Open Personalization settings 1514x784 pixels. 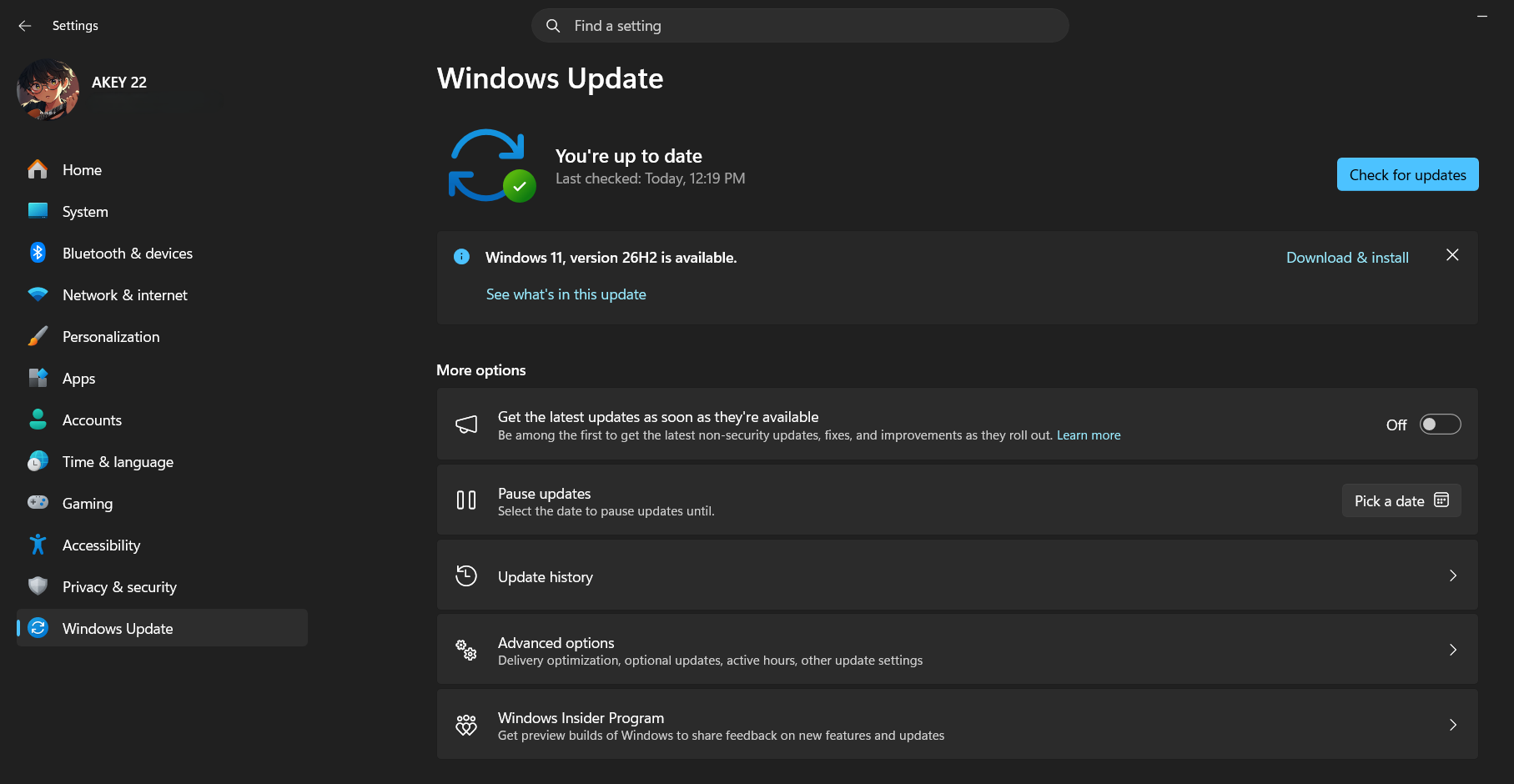click(x=162, y=336)
